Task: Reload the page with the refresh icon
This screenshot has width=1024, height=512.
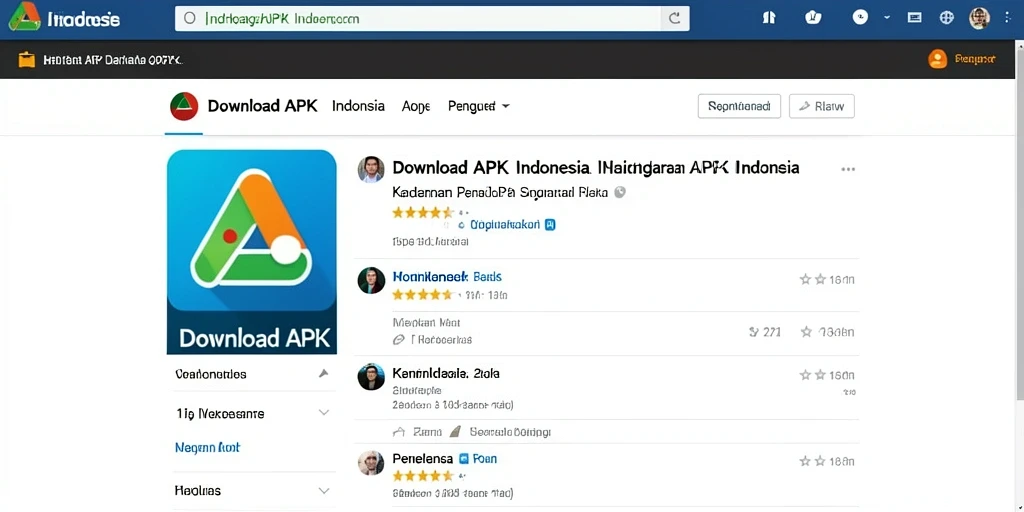Action: coord(675,19)
